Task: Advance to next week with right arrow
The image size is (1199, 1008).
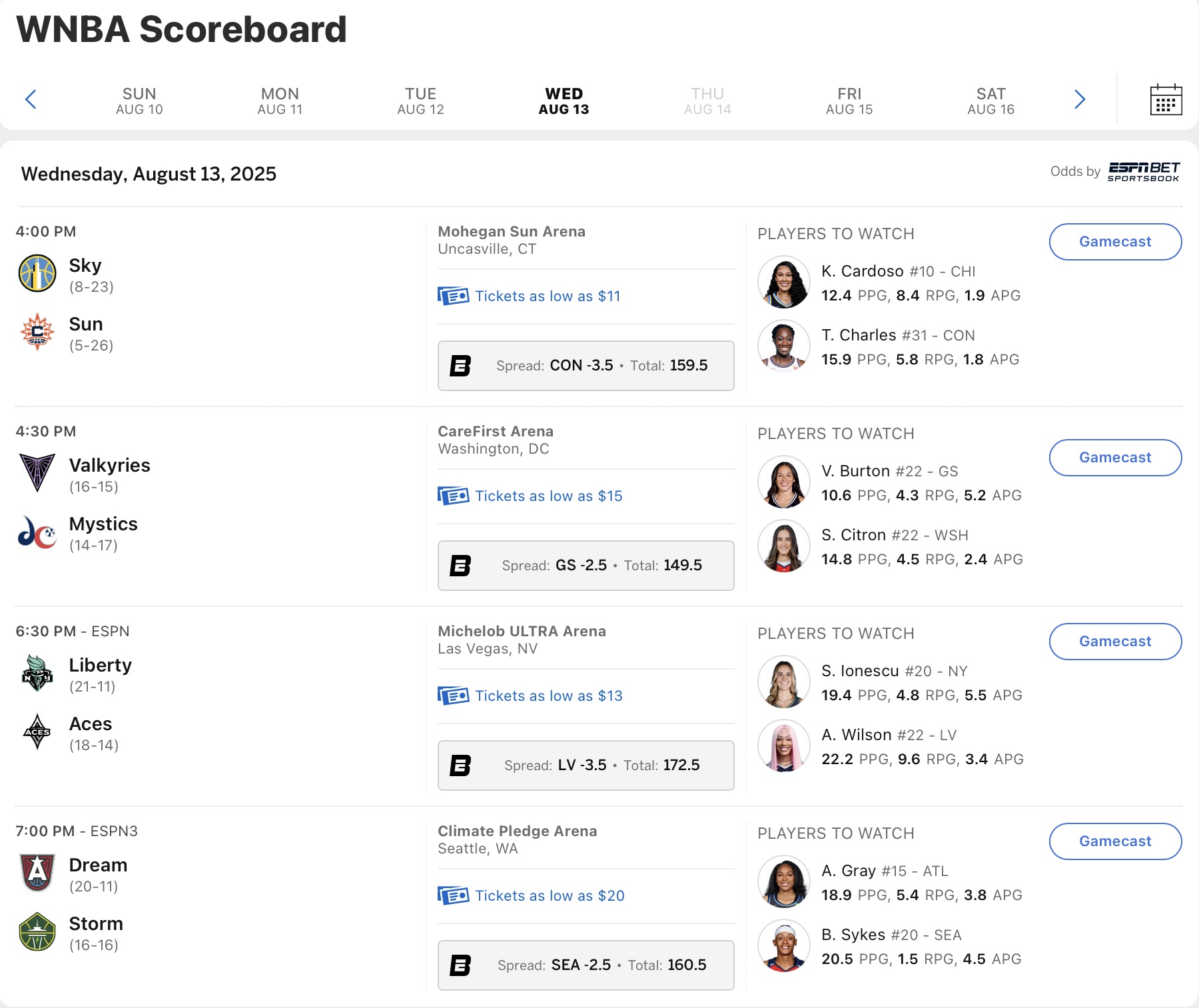Action: (1080, 99)
